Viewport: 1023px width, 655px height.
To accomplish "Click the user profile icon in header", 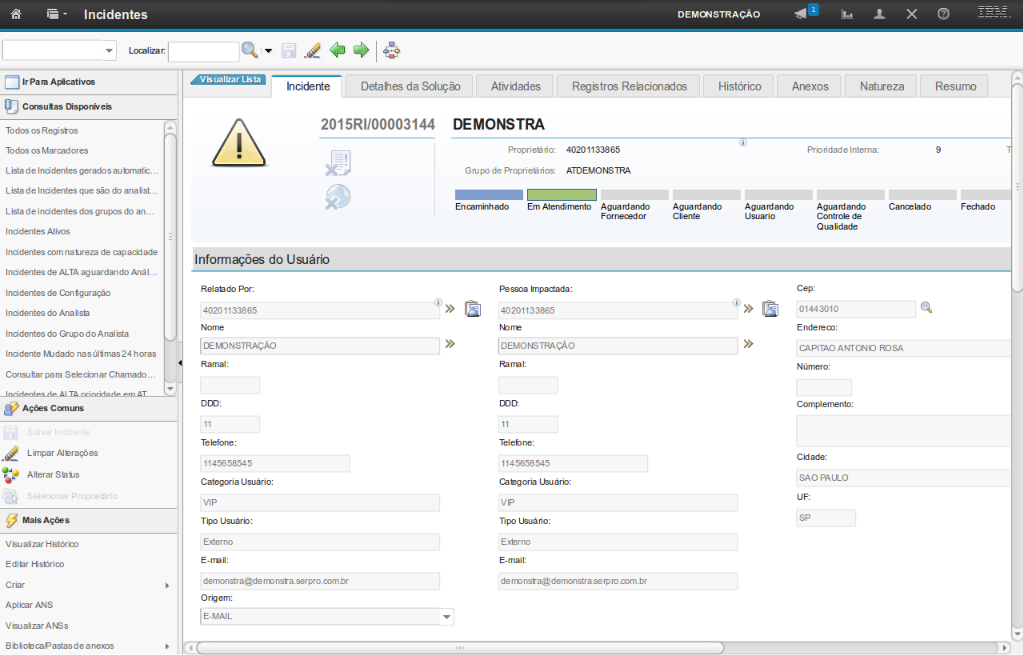I will click(x=879, y=15).
